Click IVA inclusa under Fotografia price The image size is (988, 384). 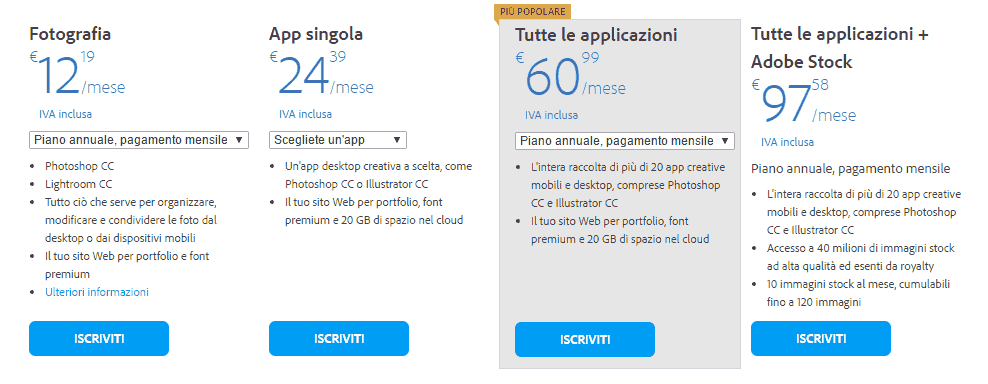click(x=66, y=114)
